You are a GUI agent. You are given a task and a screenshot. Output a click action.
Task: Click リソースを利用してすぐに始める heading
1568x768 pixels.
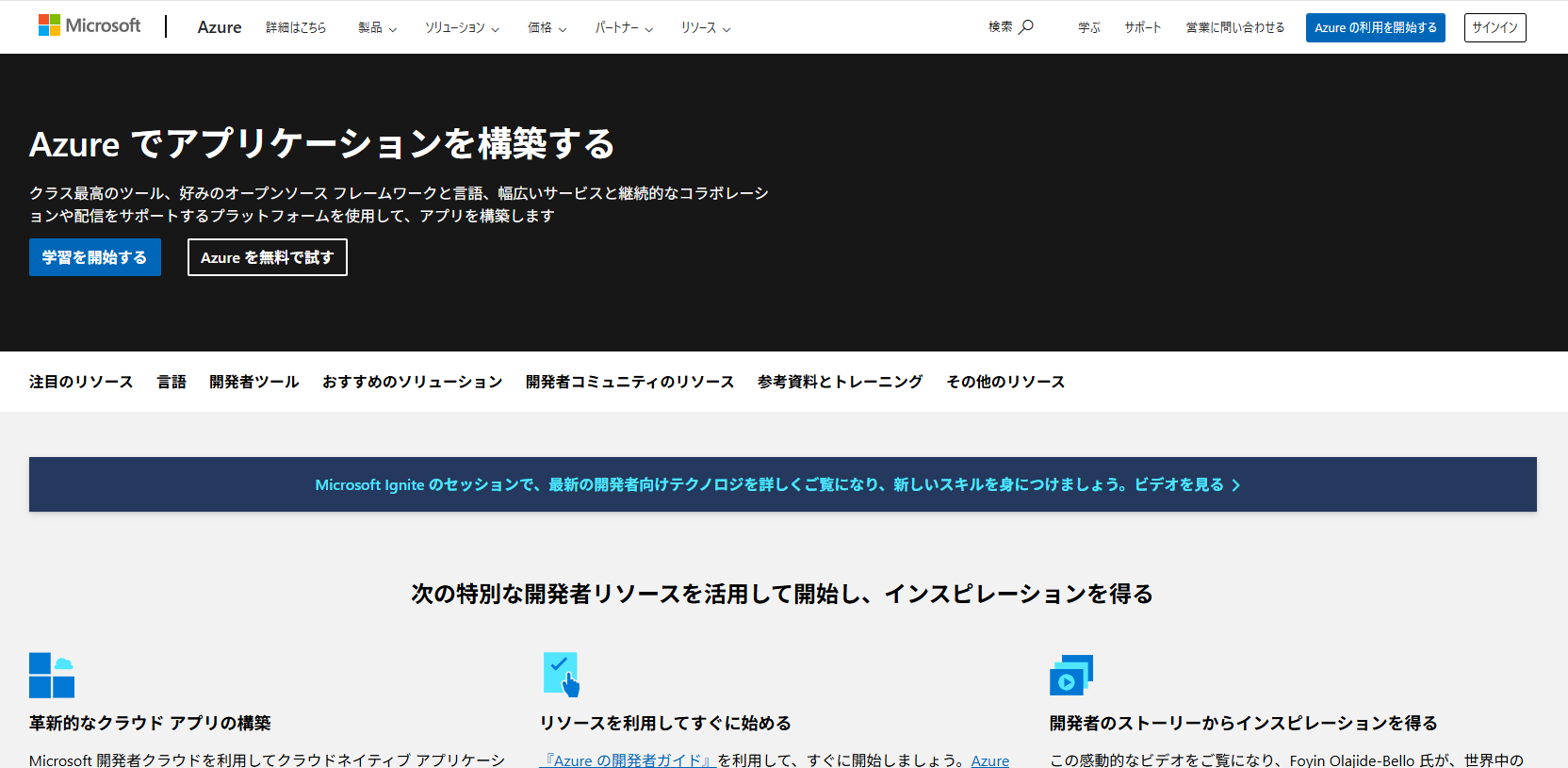(665, 723)
